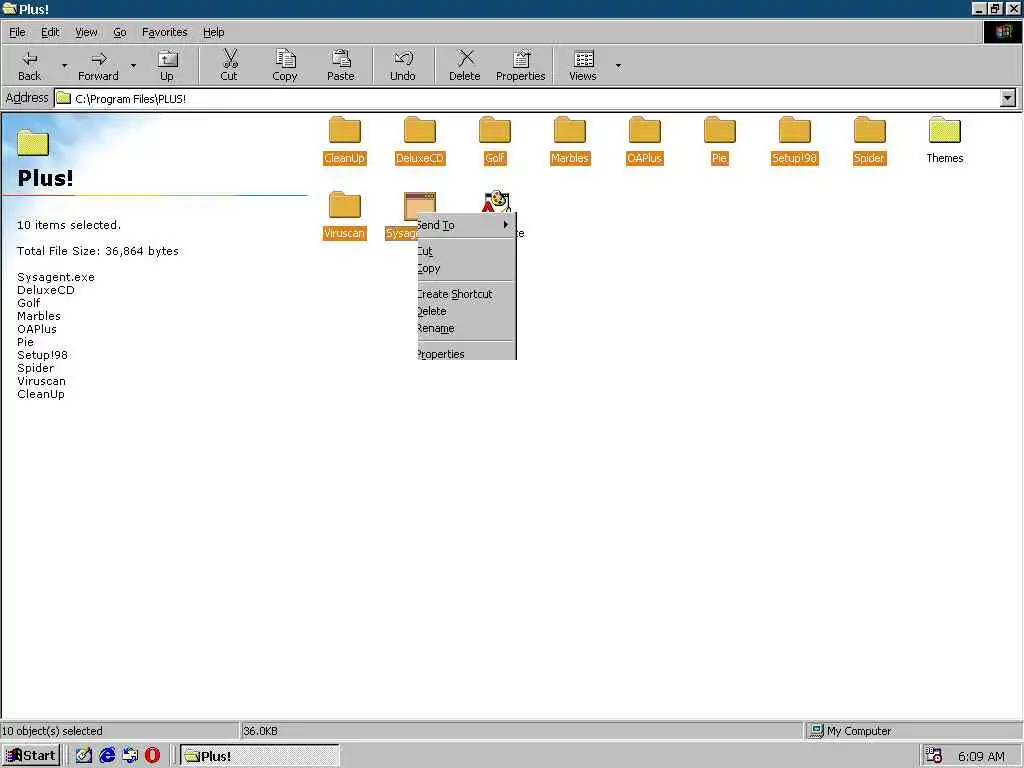Click 'Viruscan' in the selection list
Viewport: 1024px width, 768px height.
pos(41,381)
